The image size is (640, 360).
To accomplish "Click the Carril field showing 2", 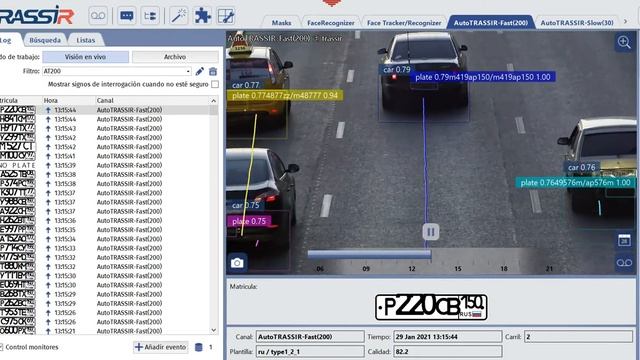I will (x=578, y=337).
